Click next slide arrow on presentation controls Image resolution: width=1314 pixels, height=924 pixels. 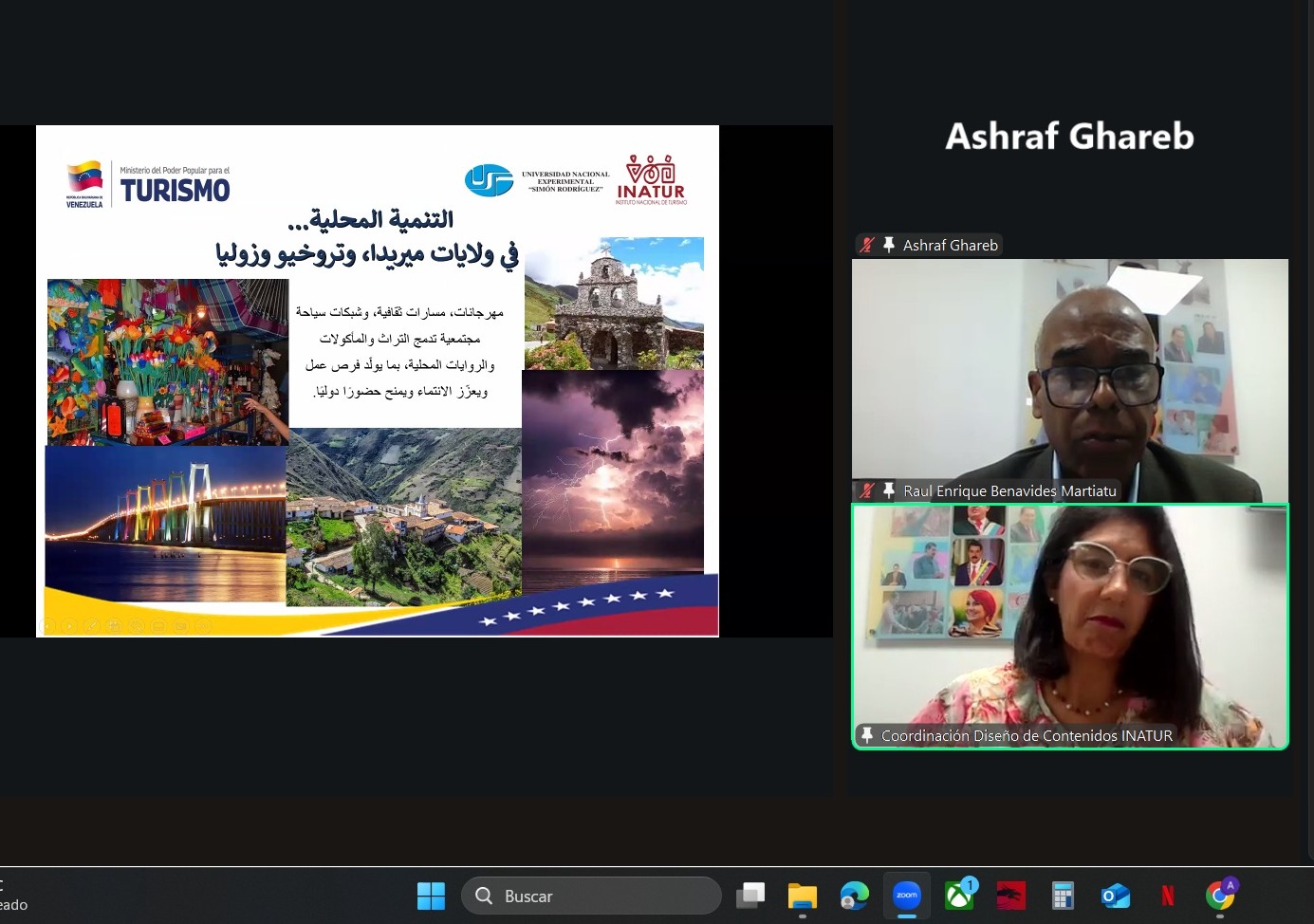click(71, 626)
